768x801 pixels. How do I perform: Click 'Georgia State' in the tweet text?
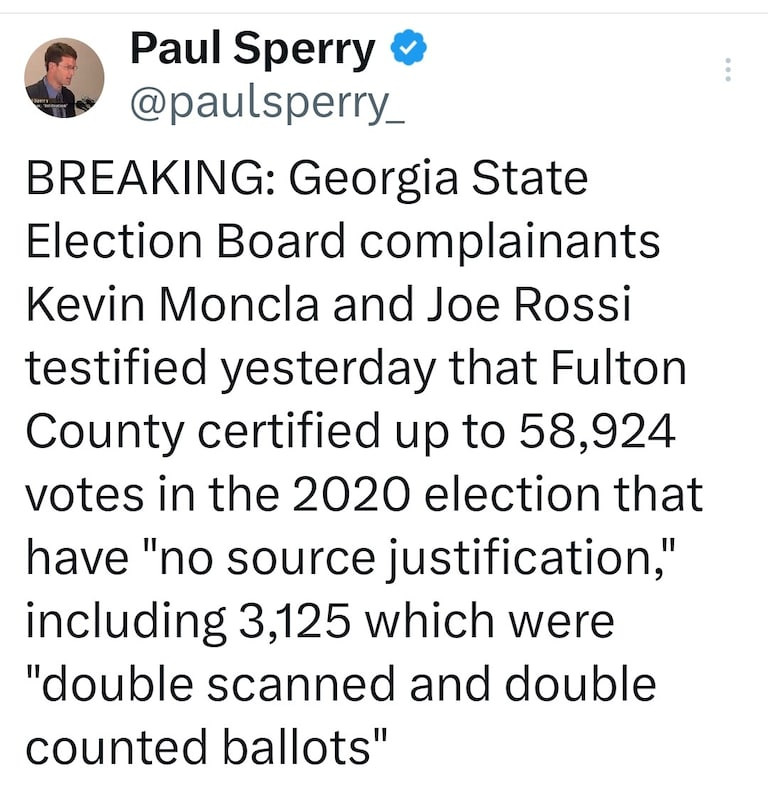click(438, 181)
